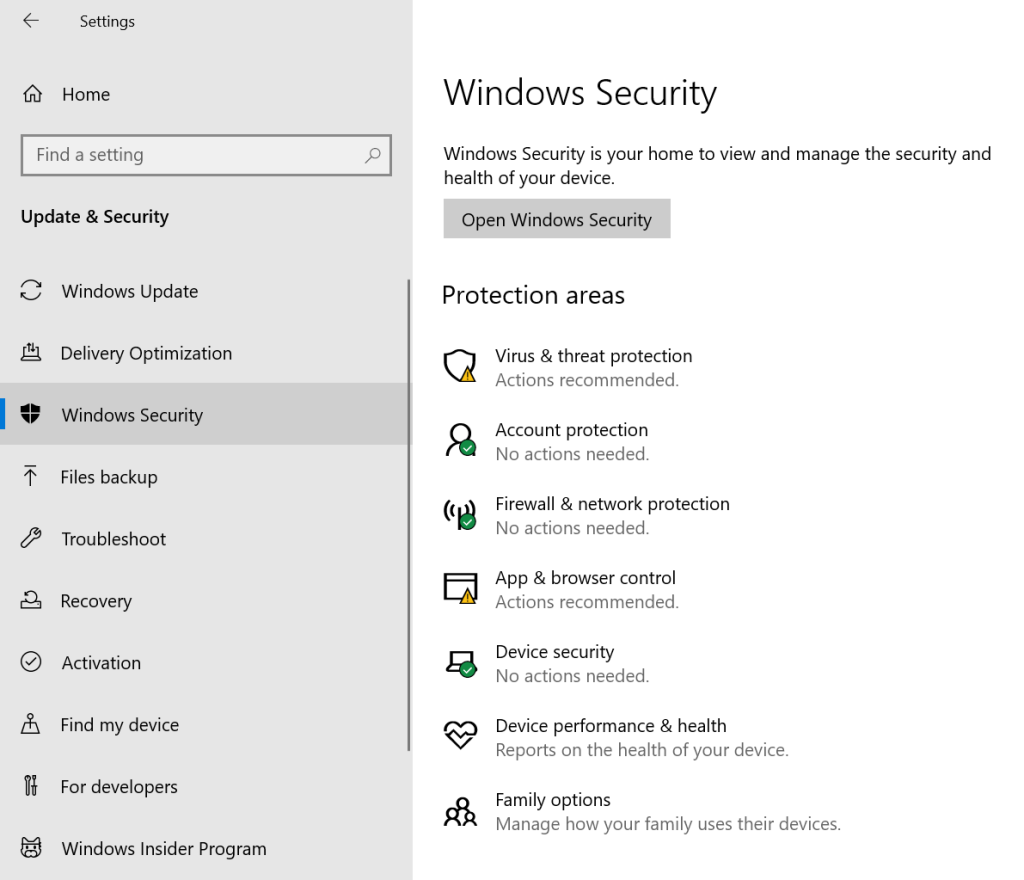Click the magnifier icon in search box
The width and height of the screenshot is (1024, 880).
[372, 155]
